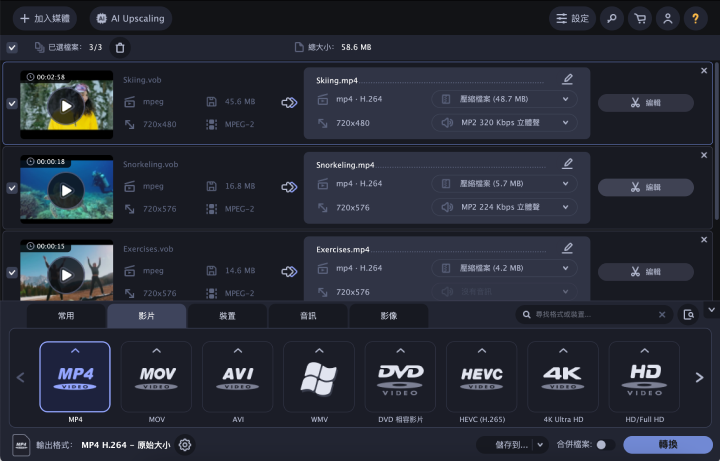Click the MP4 file icon beside output format
The height and width of the screenshot is (461, 720).
click(x=21, y=445)
